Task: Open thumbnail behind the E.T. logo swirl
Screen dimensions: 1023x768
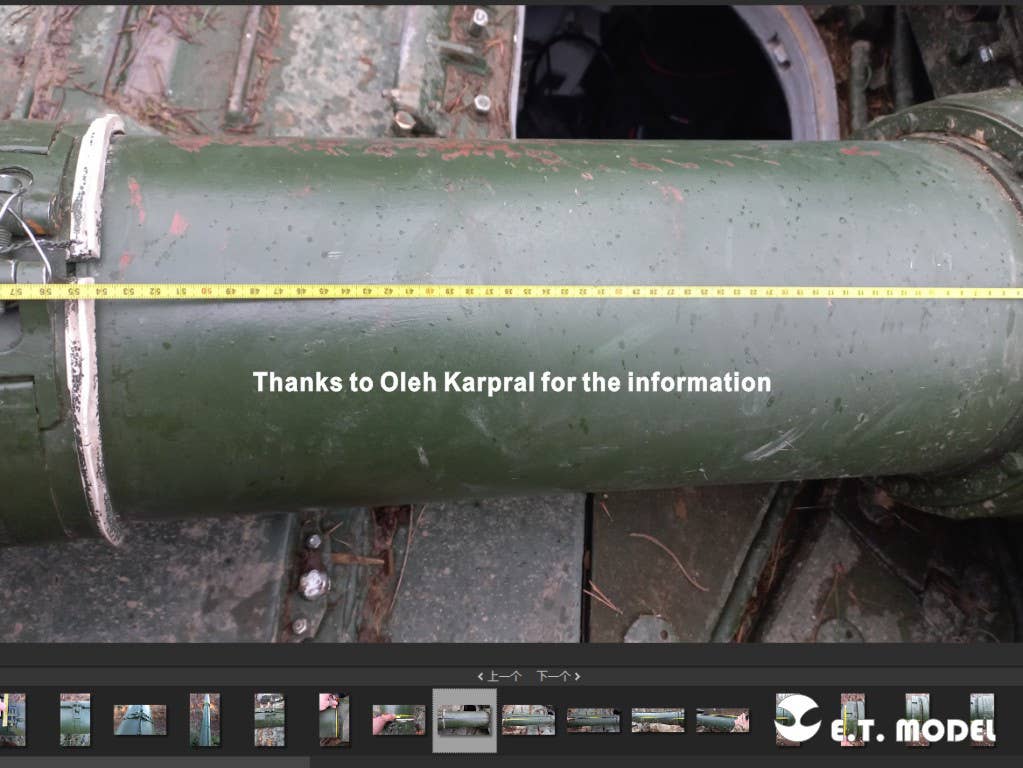Action: pyautogui.click(x=787, y=720)
